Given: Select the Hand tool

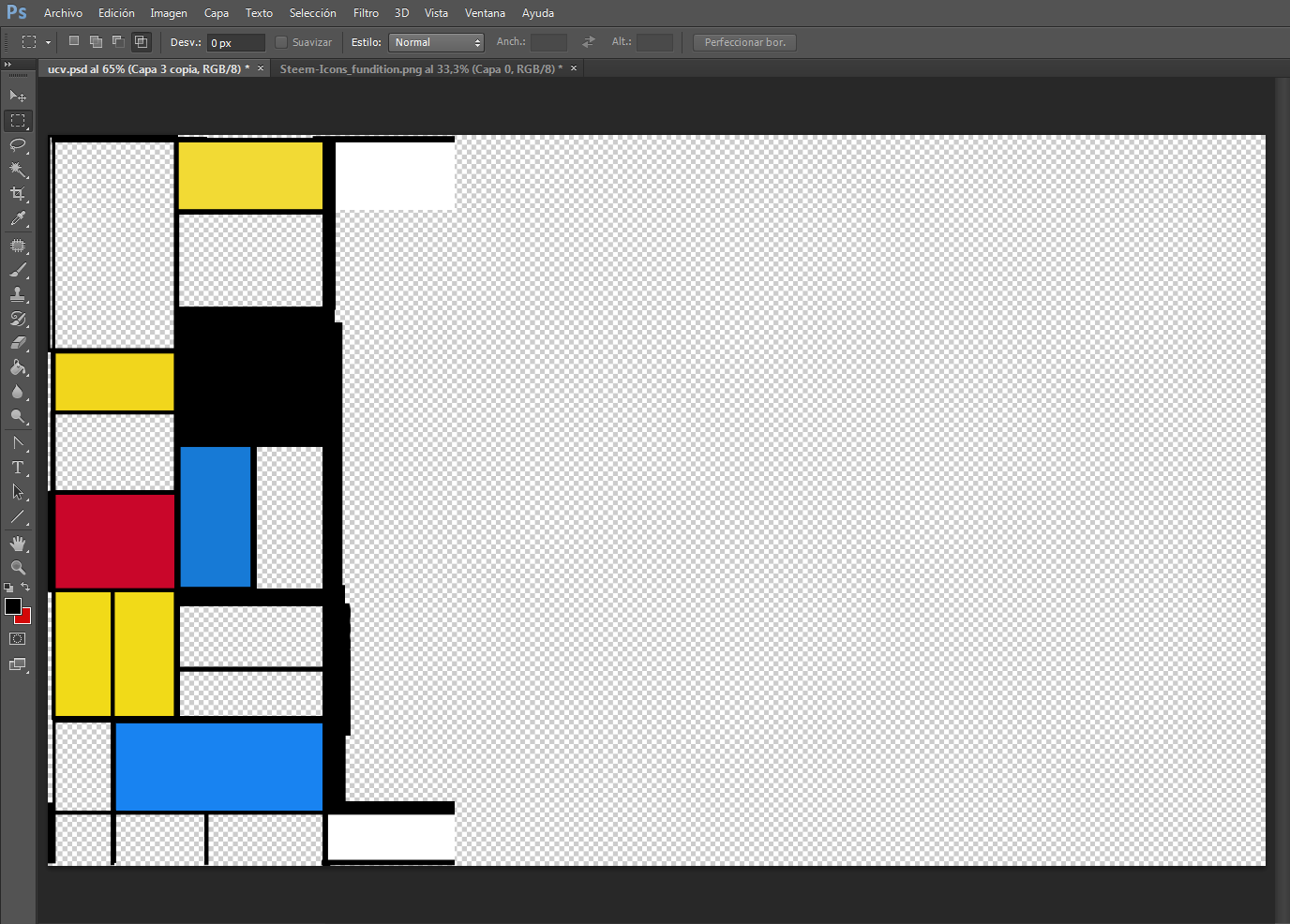Looking at the screenshot, I should pos(18,544).
